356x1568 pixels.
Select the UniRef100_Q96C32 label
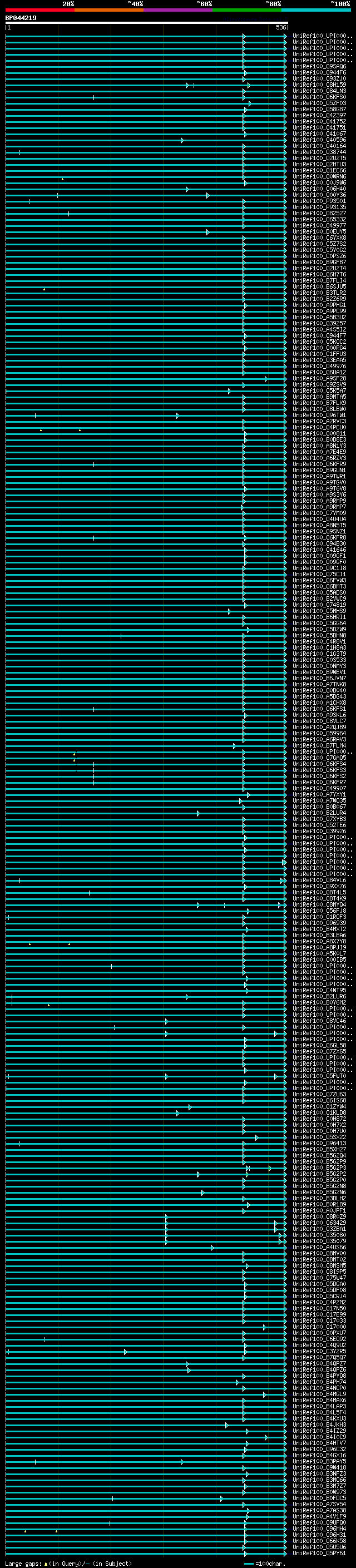point(319,1449)
